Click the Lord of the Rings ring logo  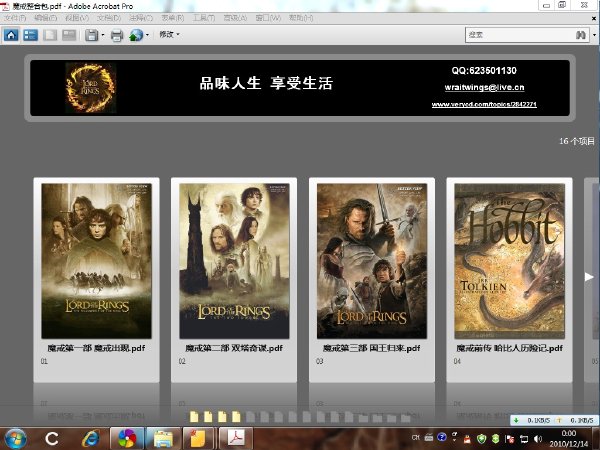tap(90, 88)
